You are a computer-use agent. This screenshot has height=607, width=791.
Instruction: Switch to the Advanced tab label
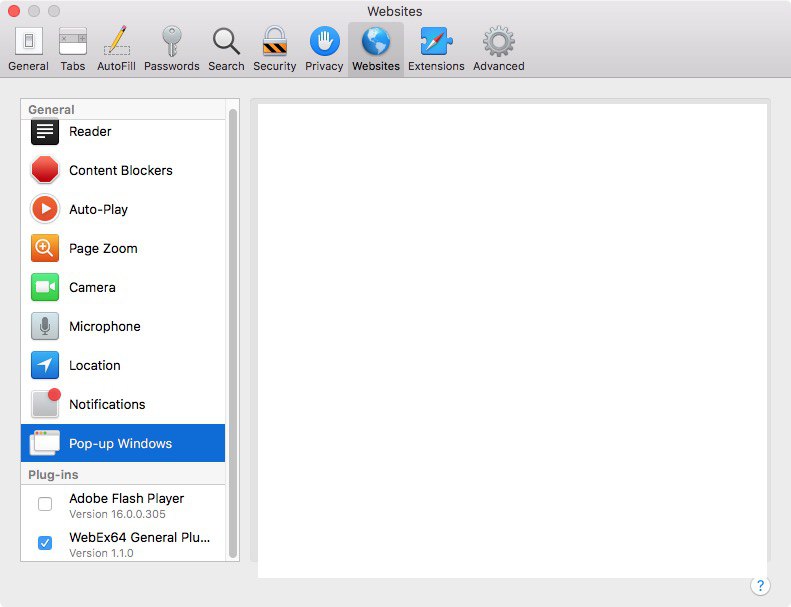point(498,66)
